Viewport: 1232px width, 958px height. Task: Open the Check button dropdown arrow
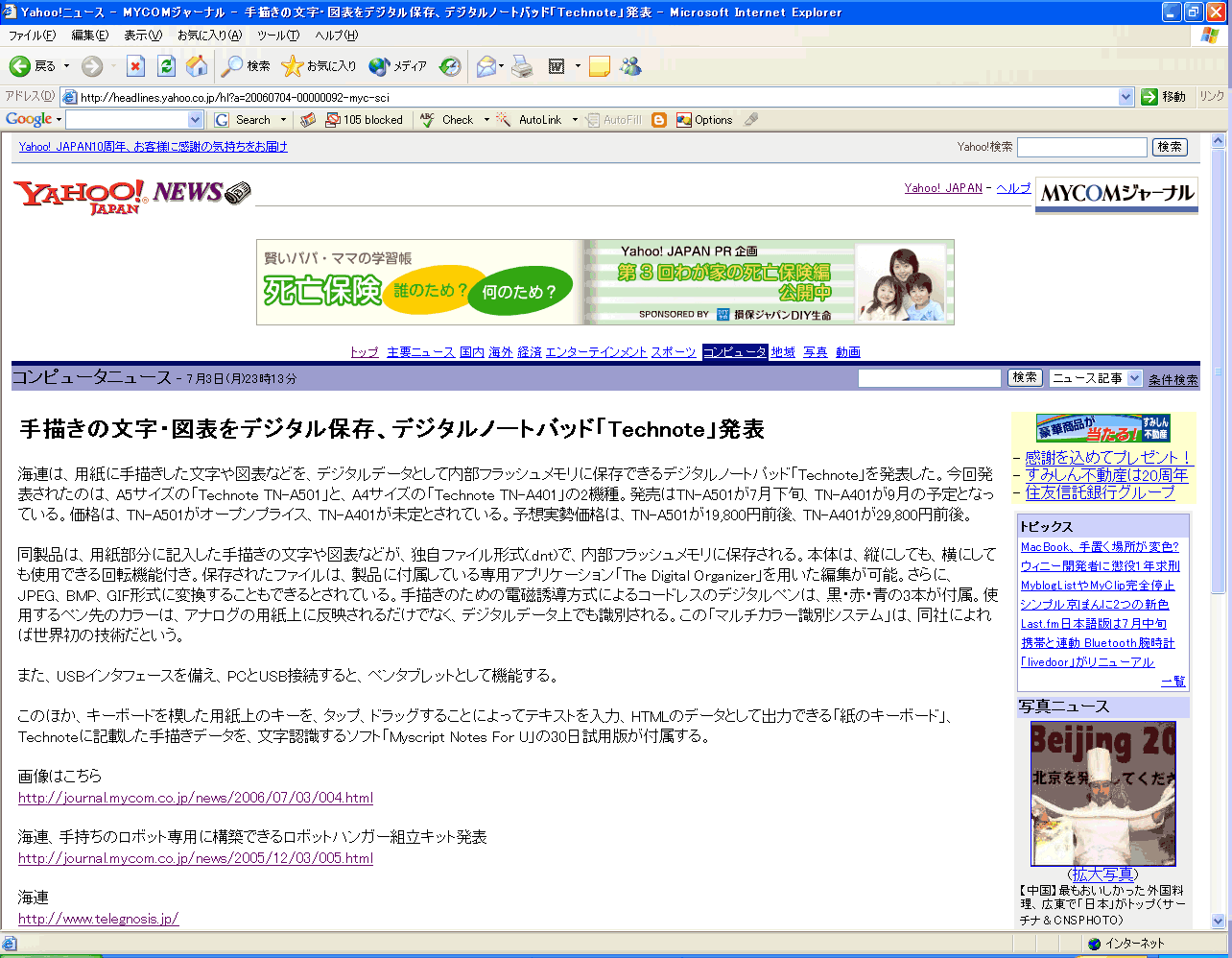pos(486,120)
